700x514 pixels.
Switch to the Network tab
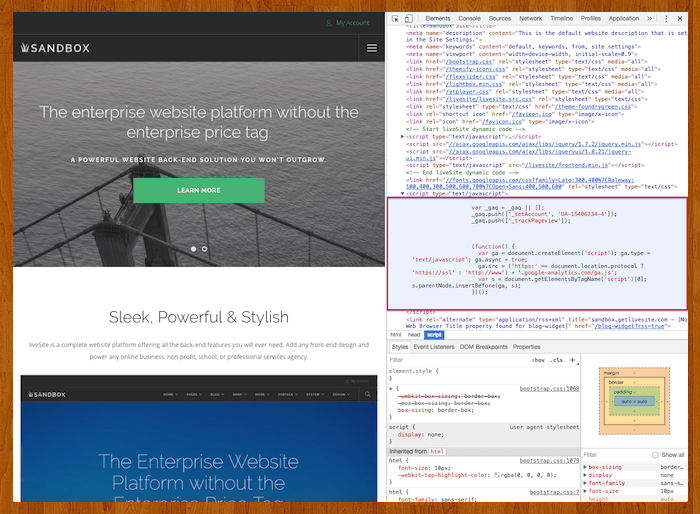(530, 19)
